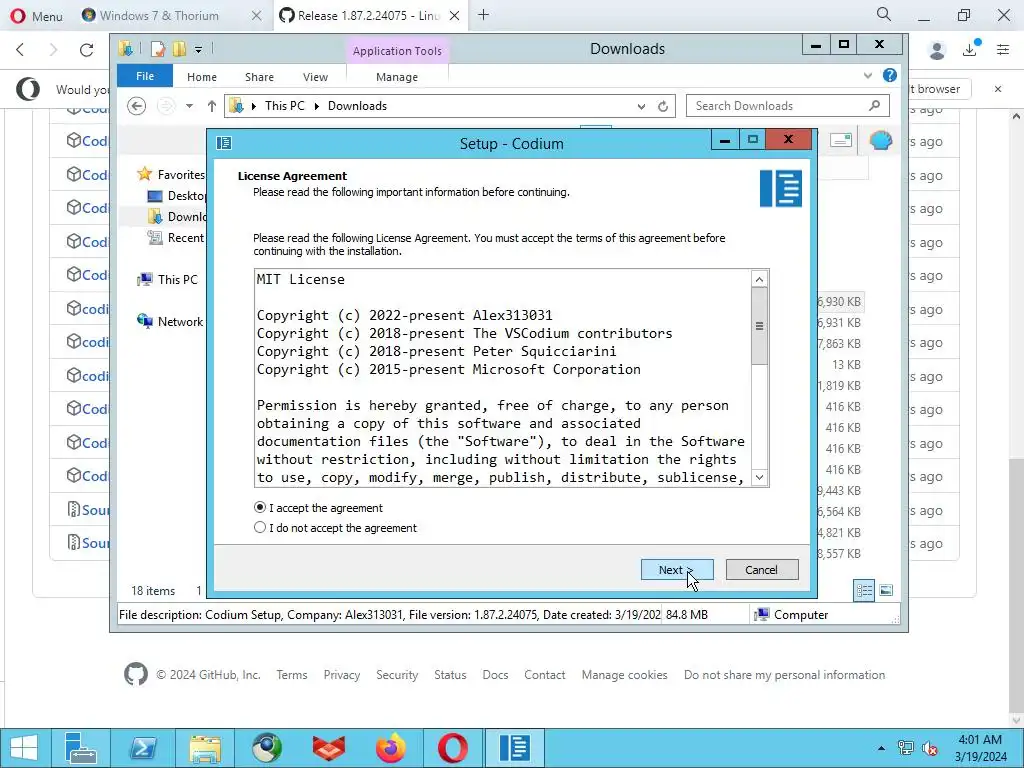Open GitHub Terms link
This screenshot has width=1024, height=768.
(291, 675)
